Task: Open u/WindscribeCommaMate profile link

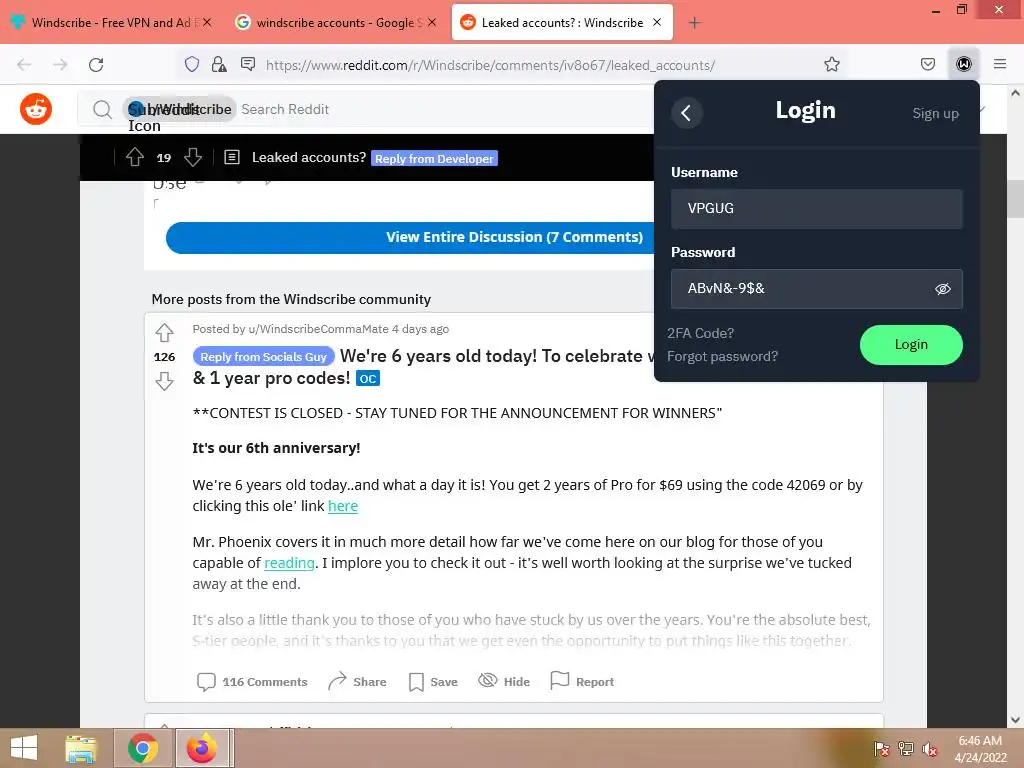Action: pos(318,329)
